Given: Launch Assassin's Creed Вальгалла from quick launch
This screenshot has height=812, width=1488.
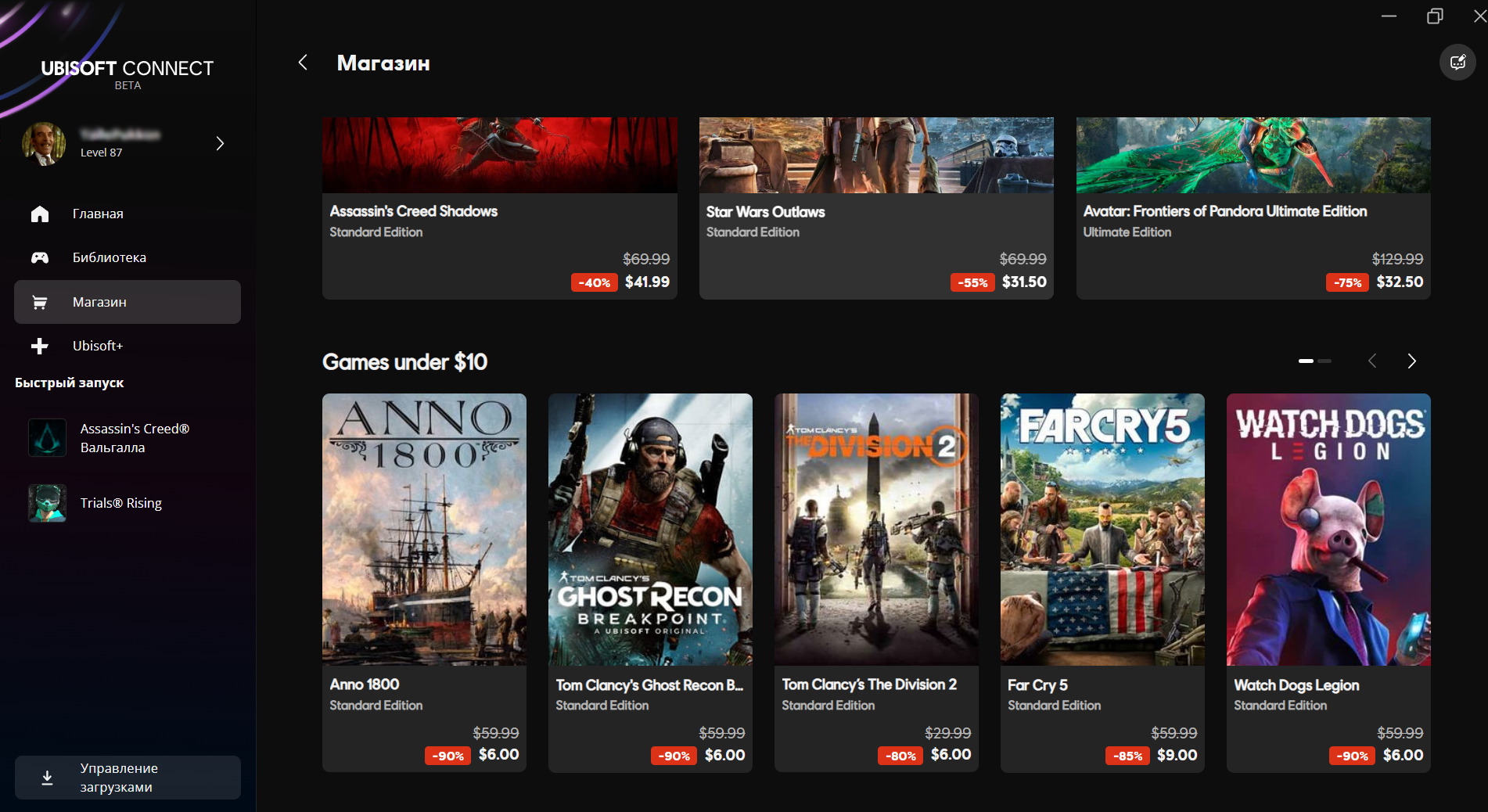Looking at the screenshot, I should click(x=128, y=437).
